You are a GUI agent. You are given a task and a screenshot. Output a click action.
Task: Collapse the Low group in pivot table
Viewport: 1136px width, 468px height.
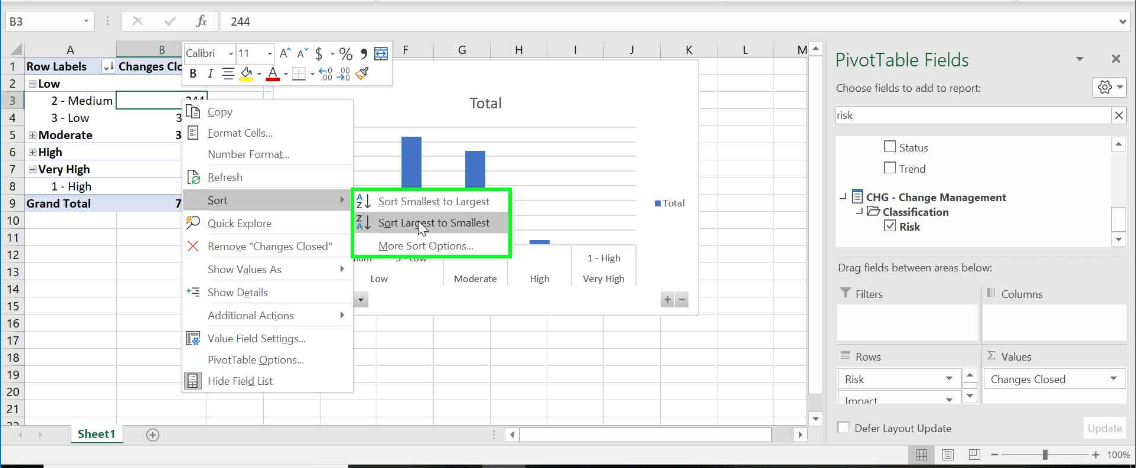coord(32,84)
